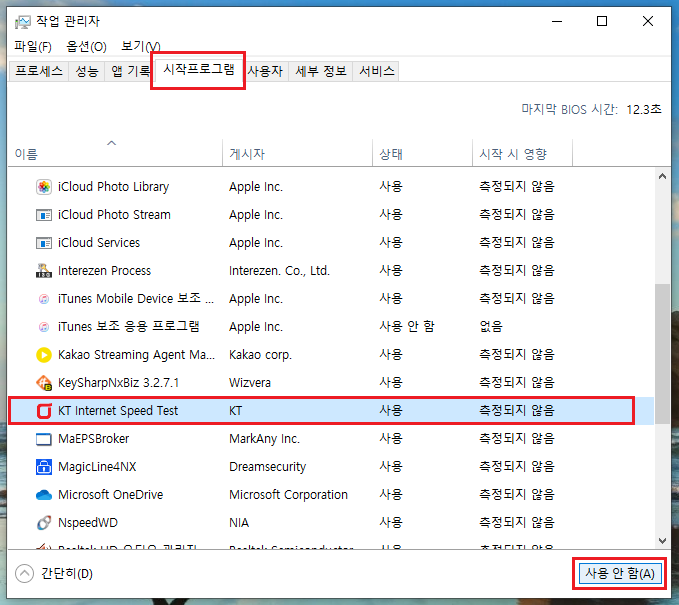Click the NspeedWD icon
679x605 pixels.
click(x=44, y=523)
